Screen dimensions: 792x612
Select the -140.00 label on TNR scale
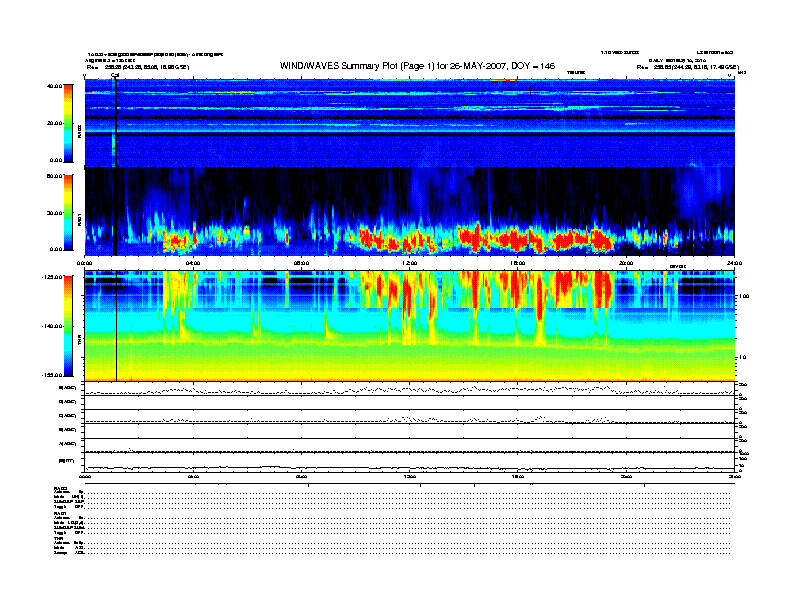pos(53,326)
